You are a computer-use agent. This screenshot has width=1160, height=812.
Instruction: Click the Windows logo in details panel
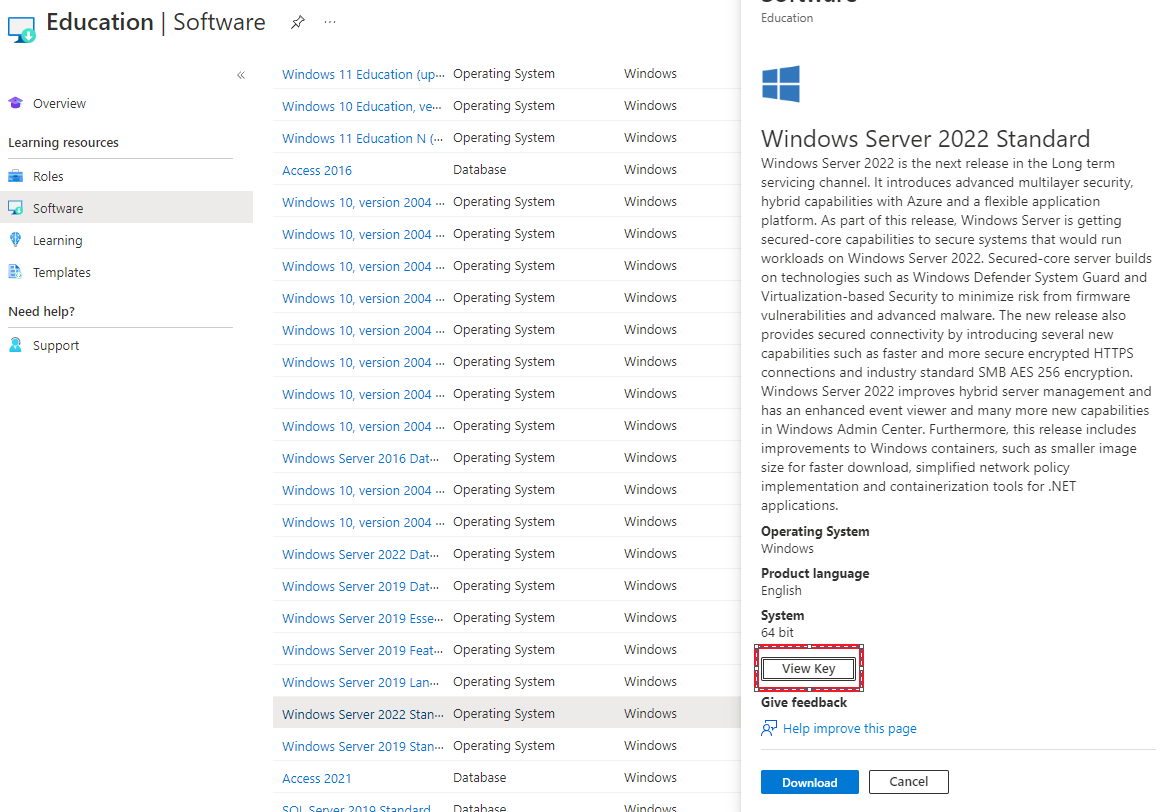pyautogui.click(x=780, y=84)
